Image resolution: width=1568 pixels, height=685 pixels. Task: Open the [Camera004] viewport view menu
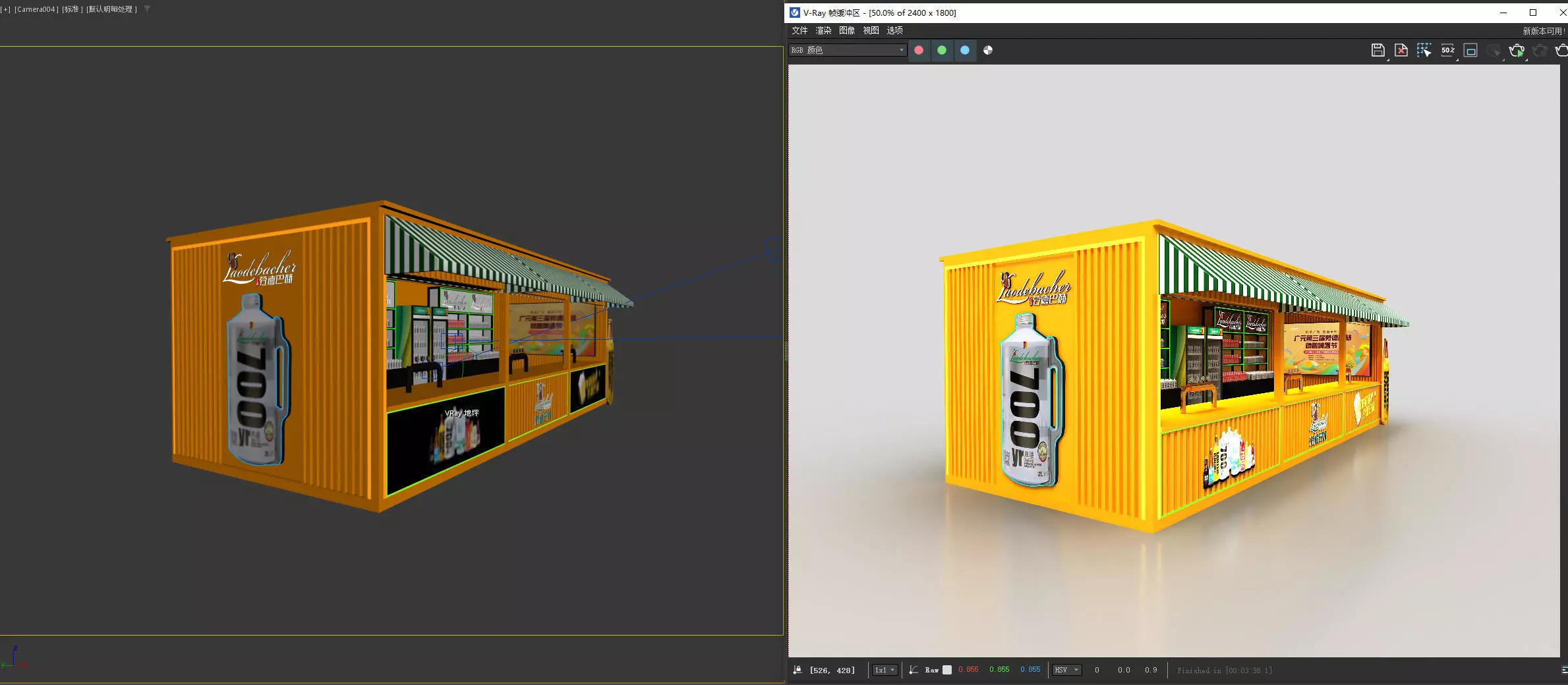36,9
